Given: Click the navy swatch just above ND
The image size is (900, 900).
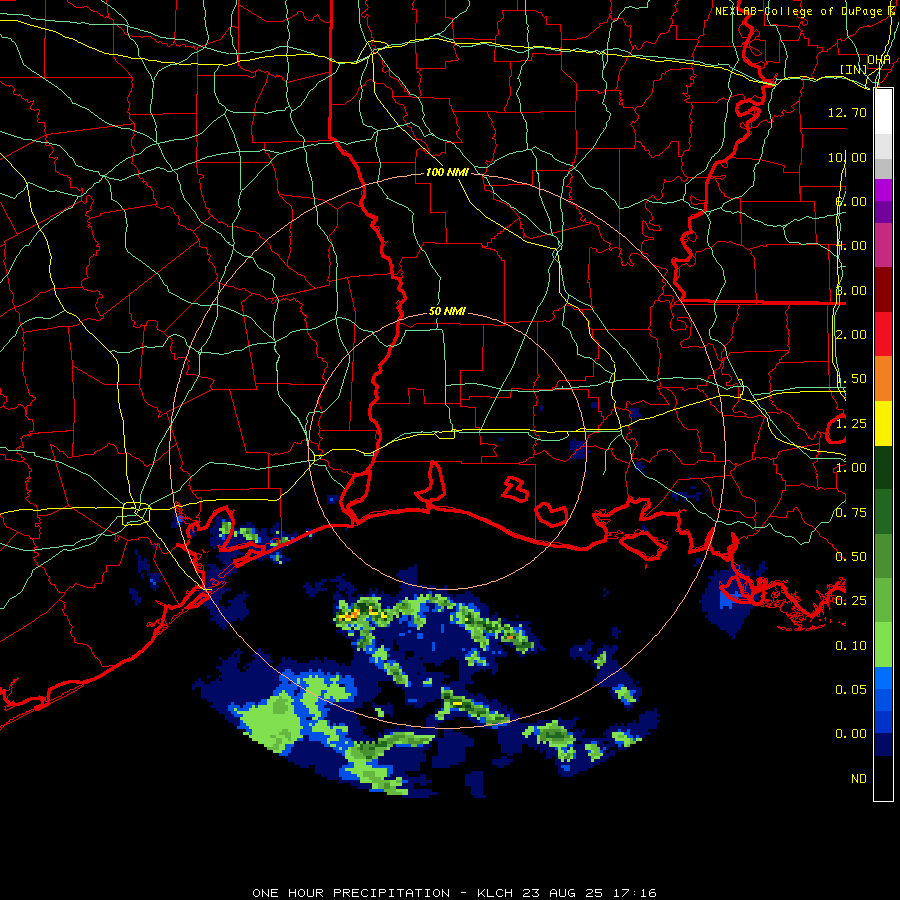Looking at the screenshot, I should coord(883,745).
